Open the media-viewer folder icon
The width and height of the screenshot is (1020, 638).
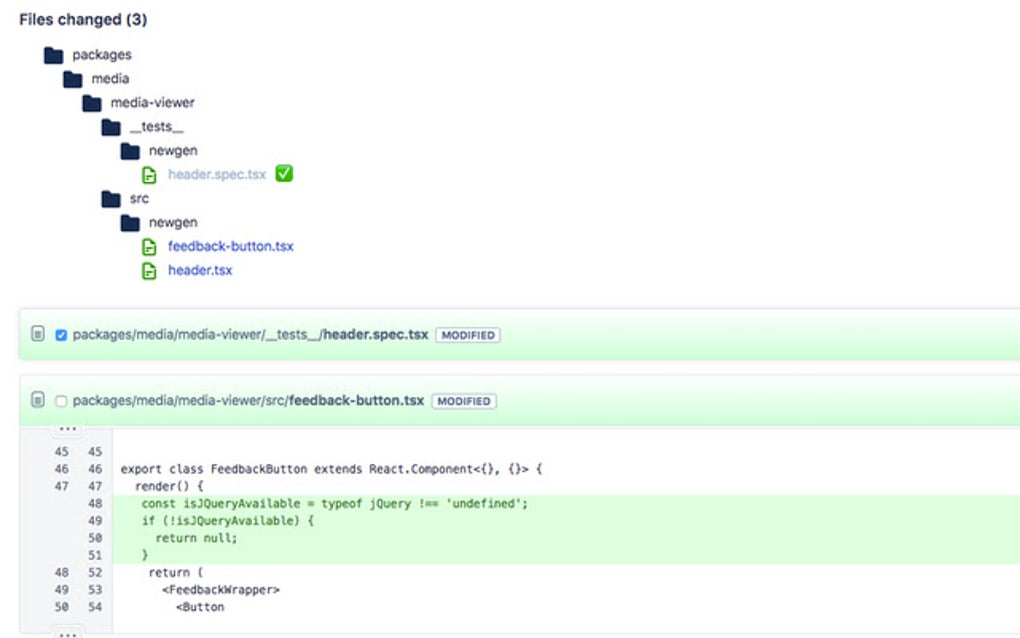(x=93, y=102)
